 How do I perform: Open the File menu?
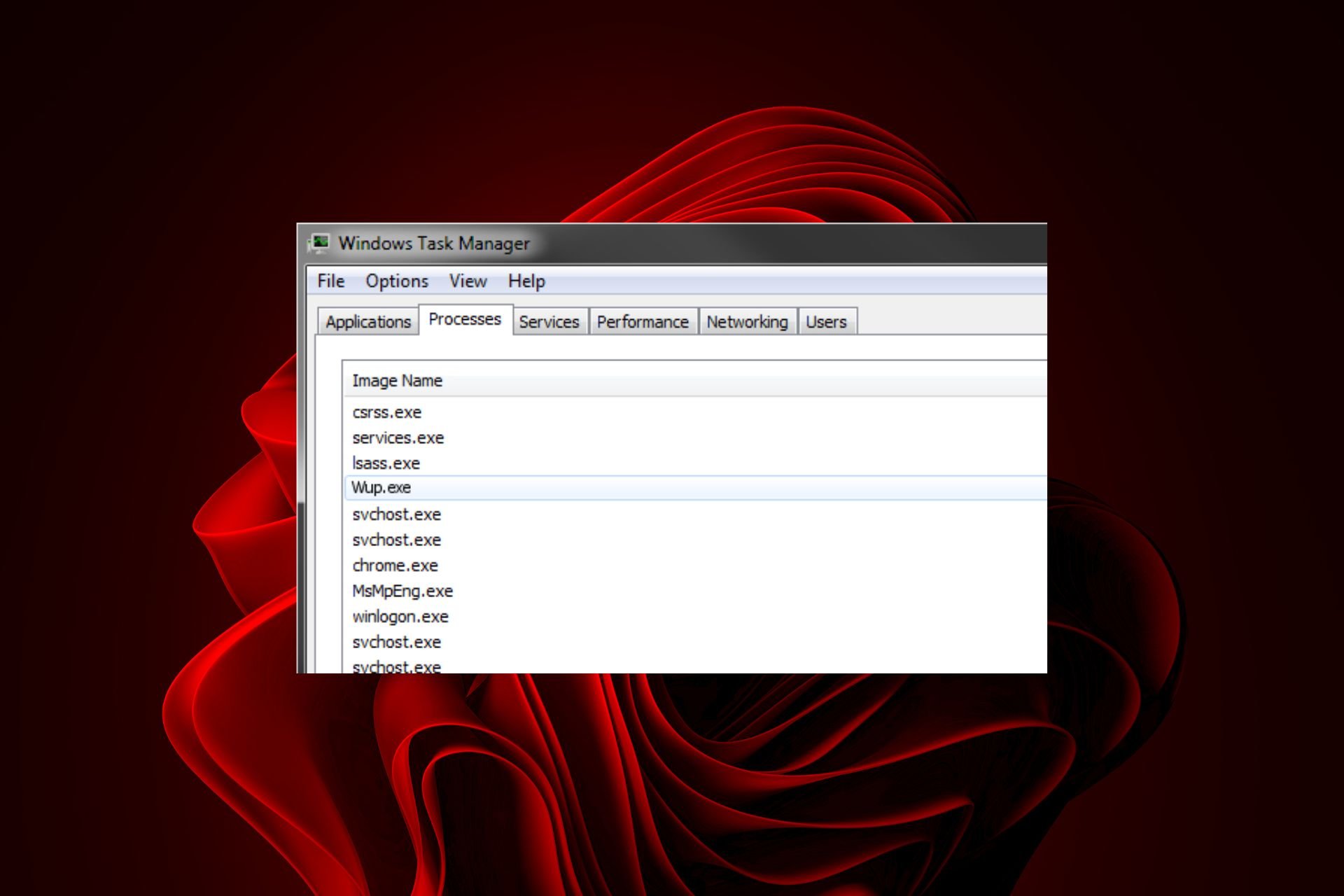330,281
